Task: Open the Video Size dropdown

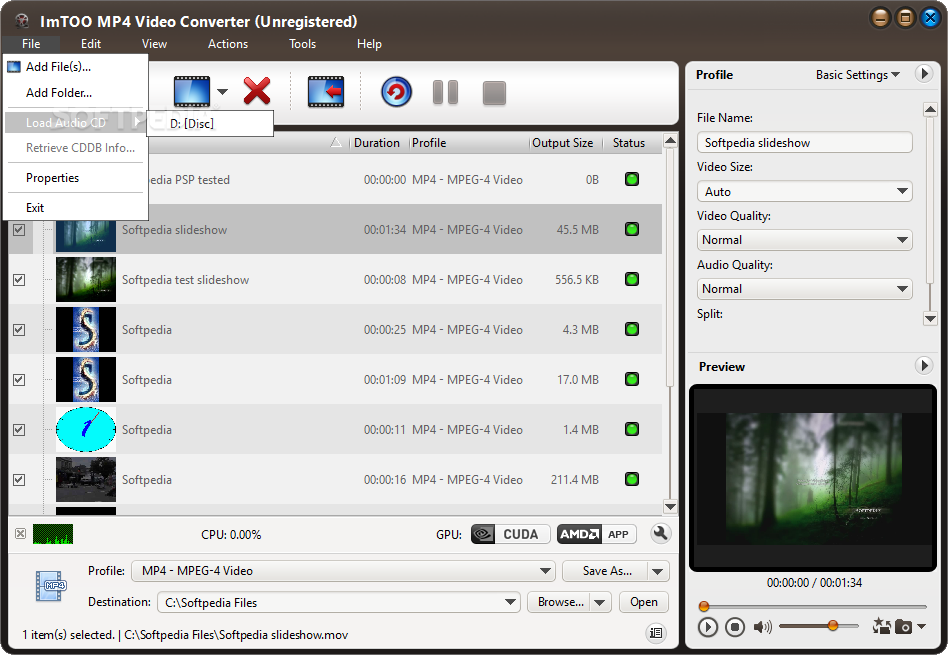Action: click(804, 191)
